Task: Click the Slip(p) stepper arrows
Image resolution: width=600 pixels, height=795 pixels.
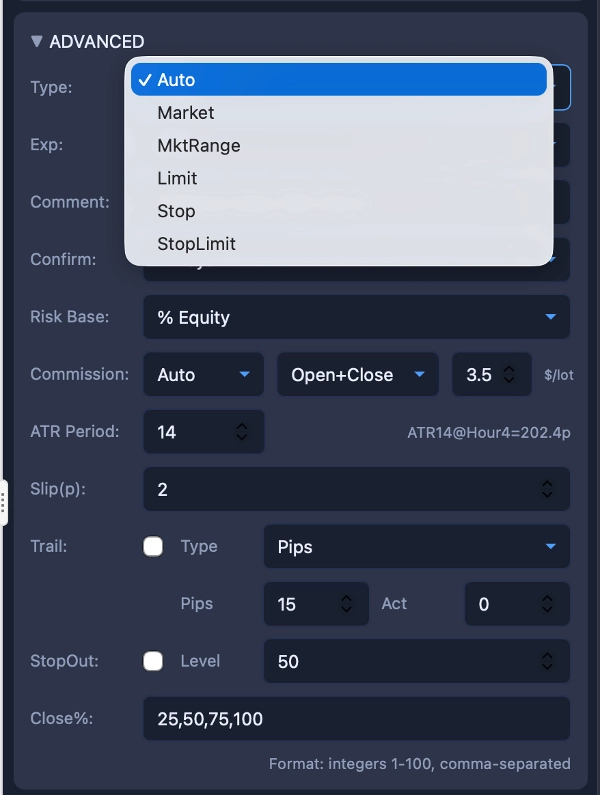Action: click(547, 489)
